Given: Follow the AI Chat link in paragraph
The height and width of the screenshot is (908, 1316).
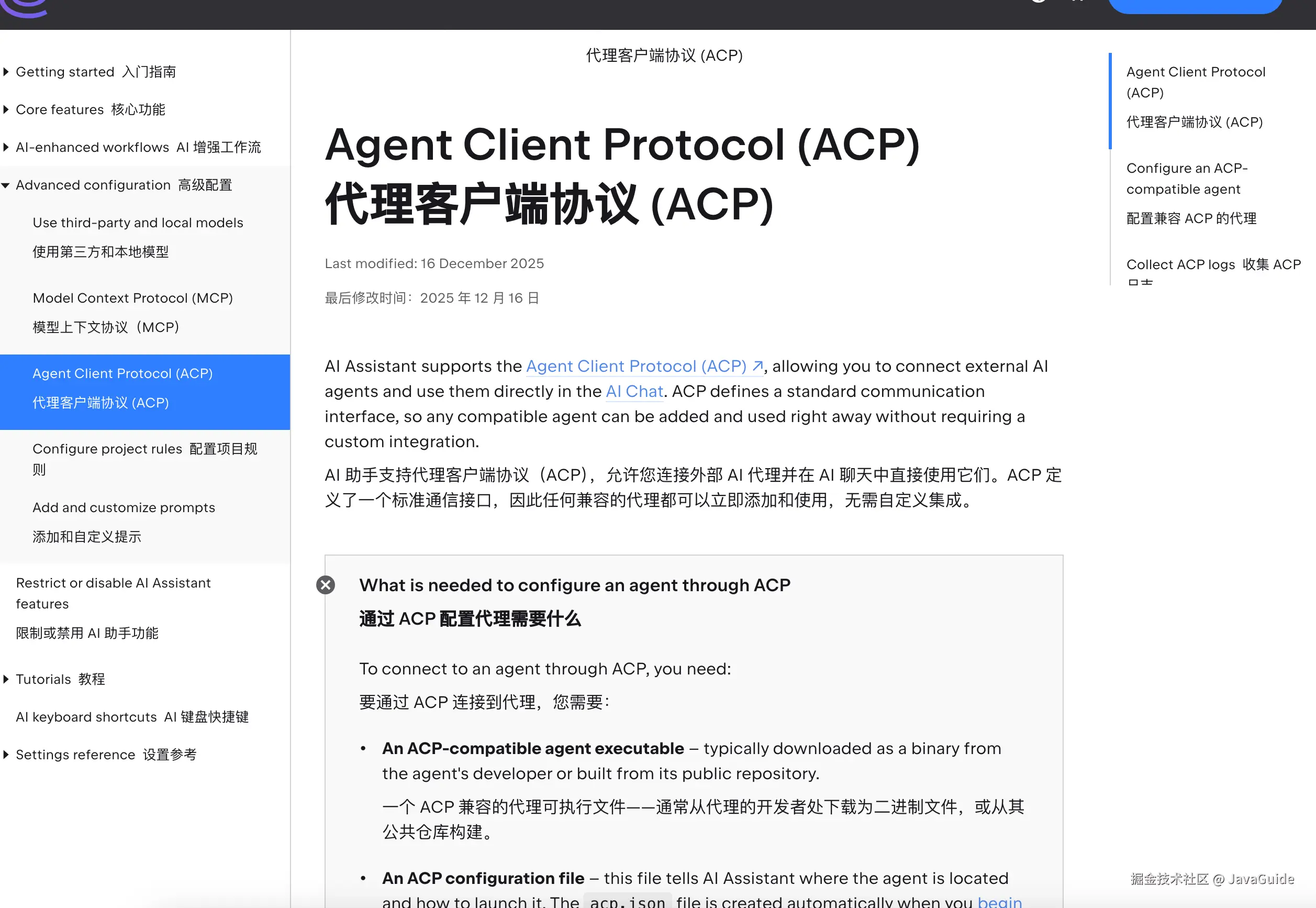Looking at the screenshot, I should 634,391.
